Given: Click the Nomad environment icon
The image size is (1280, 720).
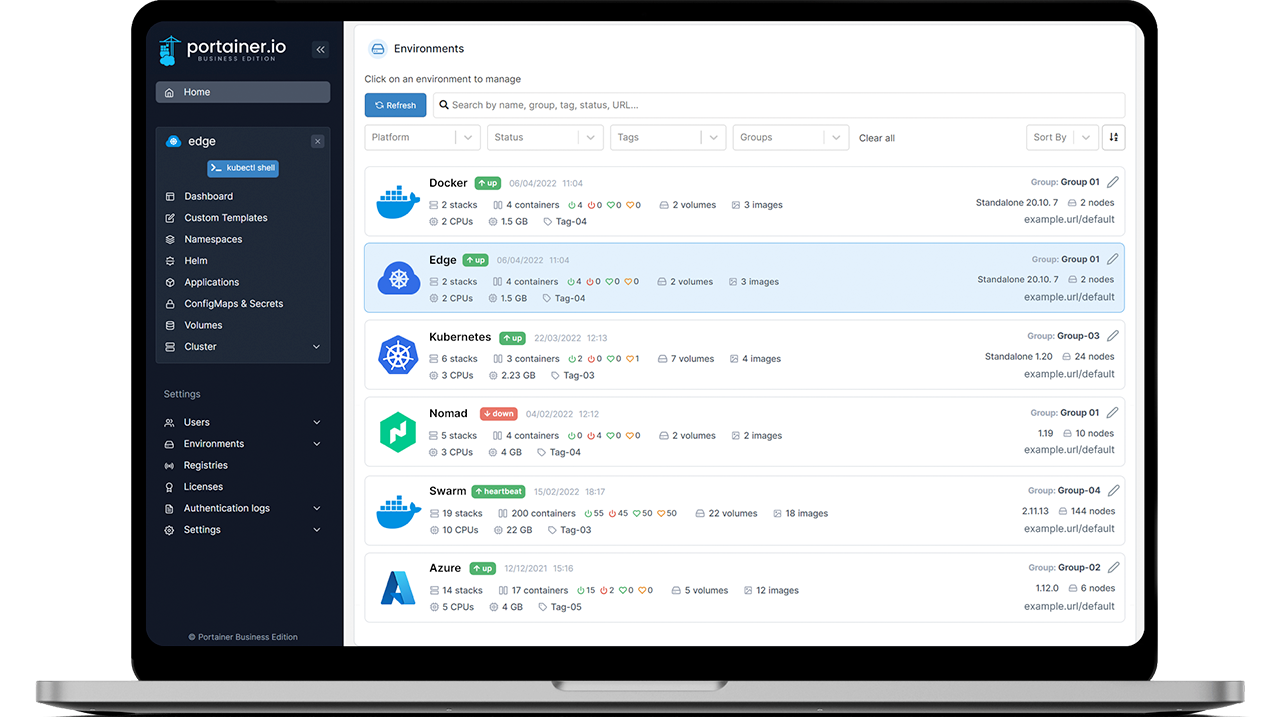Looking at the screenshot, I should pos(398,433).
